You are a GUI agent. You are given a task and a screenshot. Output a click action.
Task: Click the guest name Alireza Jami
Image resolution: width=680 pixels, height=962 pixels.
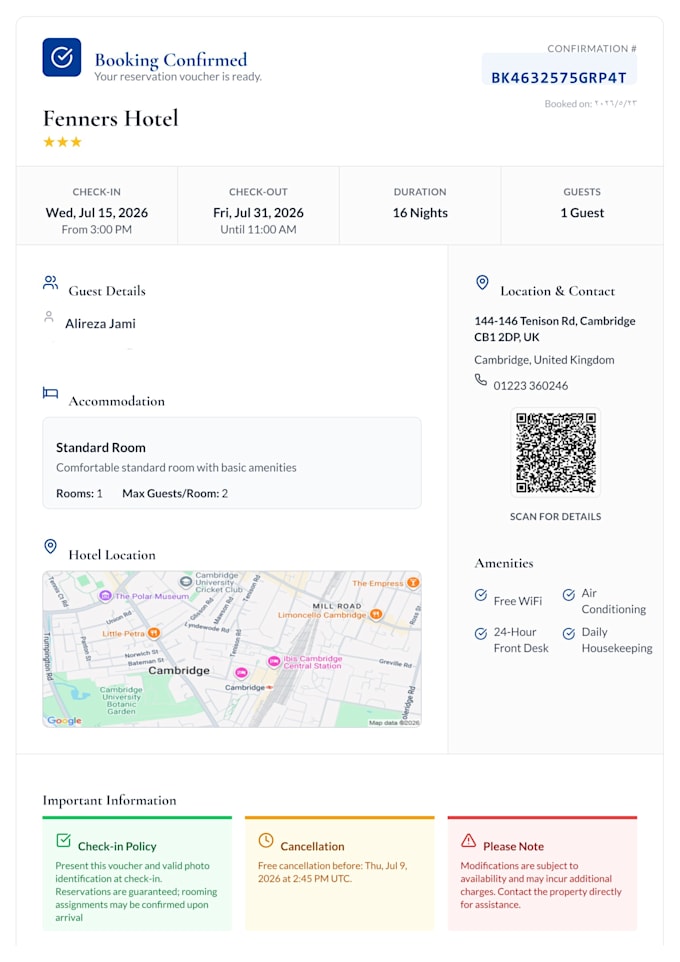[x=101, y=323]
